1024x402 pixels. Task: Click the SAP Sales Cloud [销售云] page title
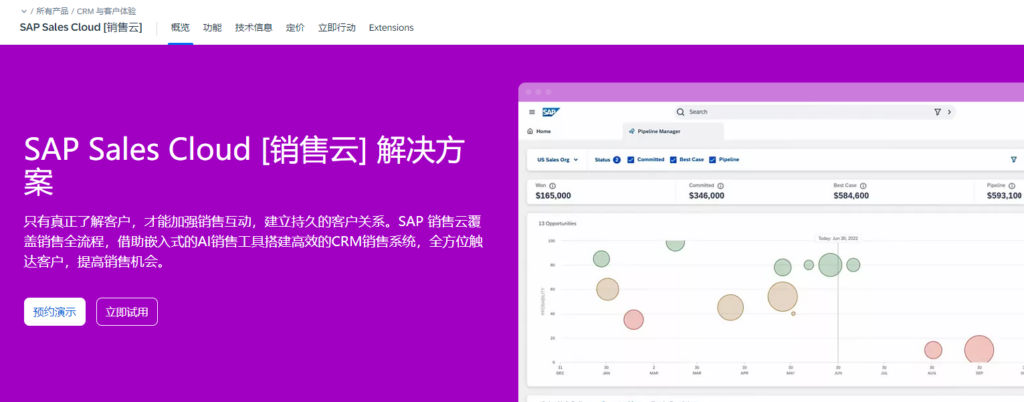(81, 27)
